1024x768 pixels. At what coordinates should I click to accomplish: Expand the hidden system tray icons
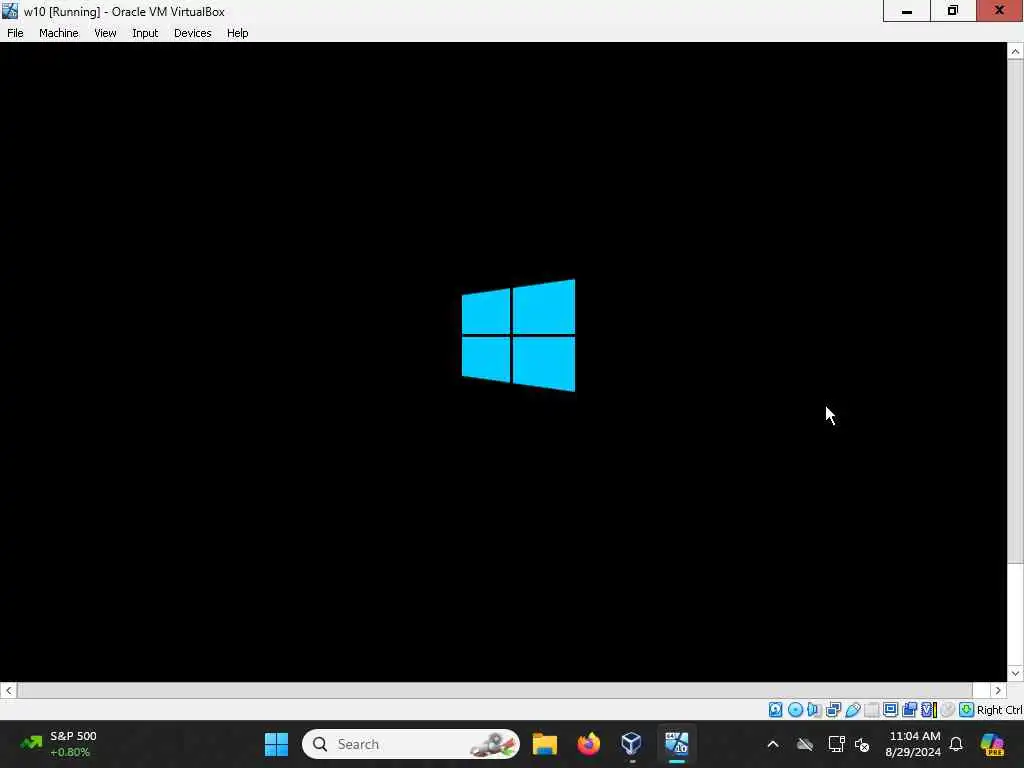(773, 744)
